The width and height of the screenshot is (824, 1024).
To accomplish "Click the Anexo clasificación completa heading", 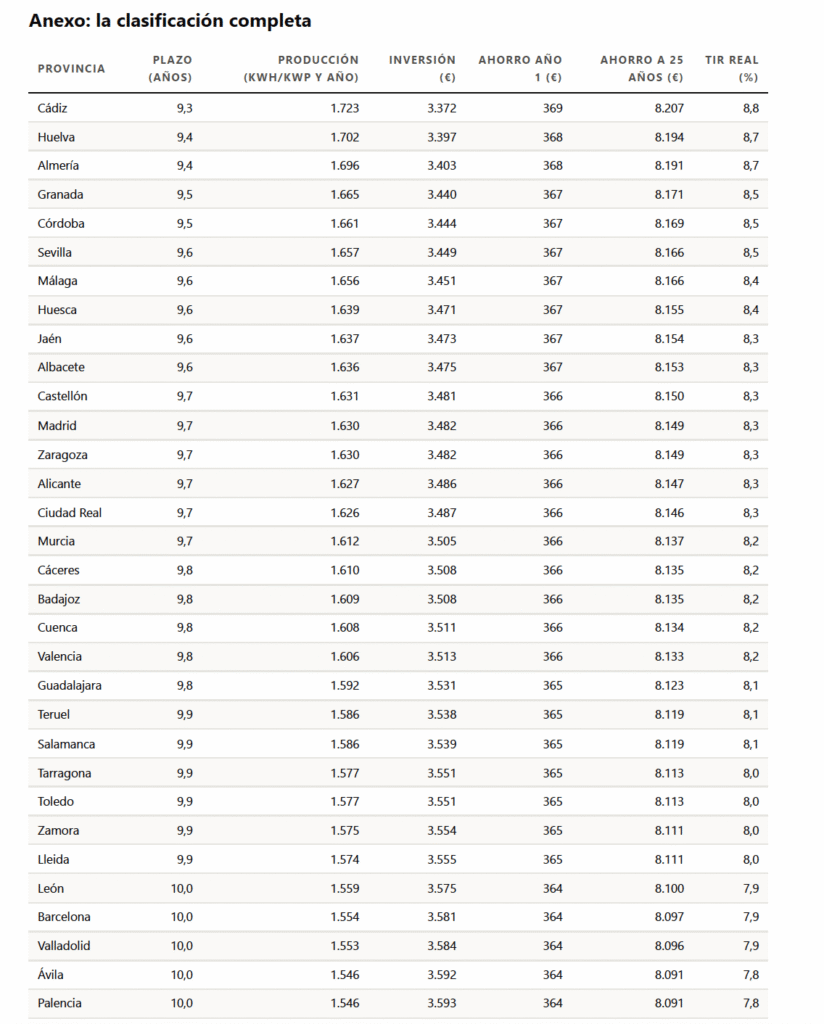I will (x=170, y=21).
